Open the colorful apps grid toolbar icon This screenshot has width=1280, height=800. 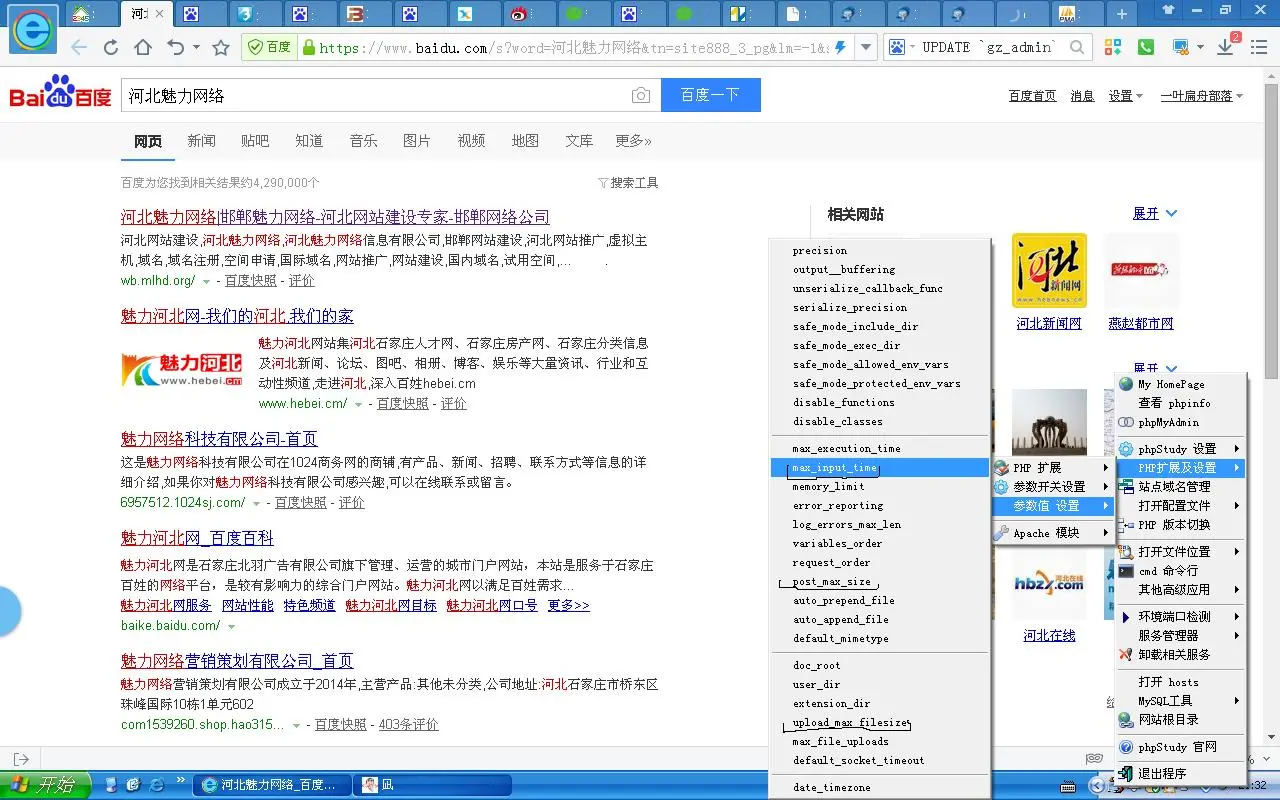click(x=1113, y=47)
